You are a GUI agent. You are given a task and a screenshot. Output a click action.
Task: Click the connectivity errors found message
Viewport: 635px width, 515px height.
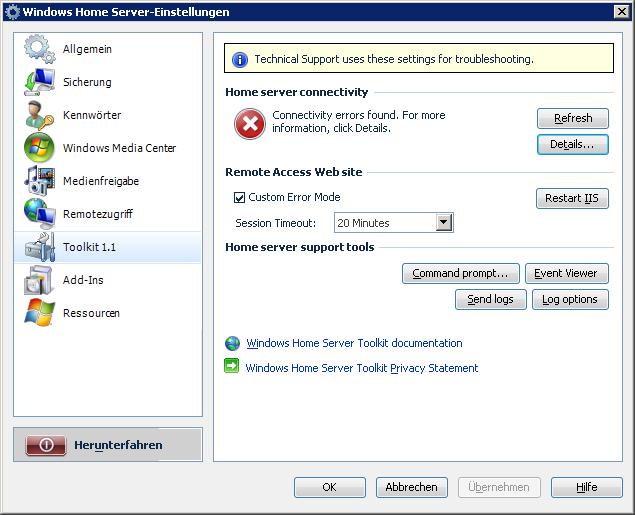tap(358, 121)
